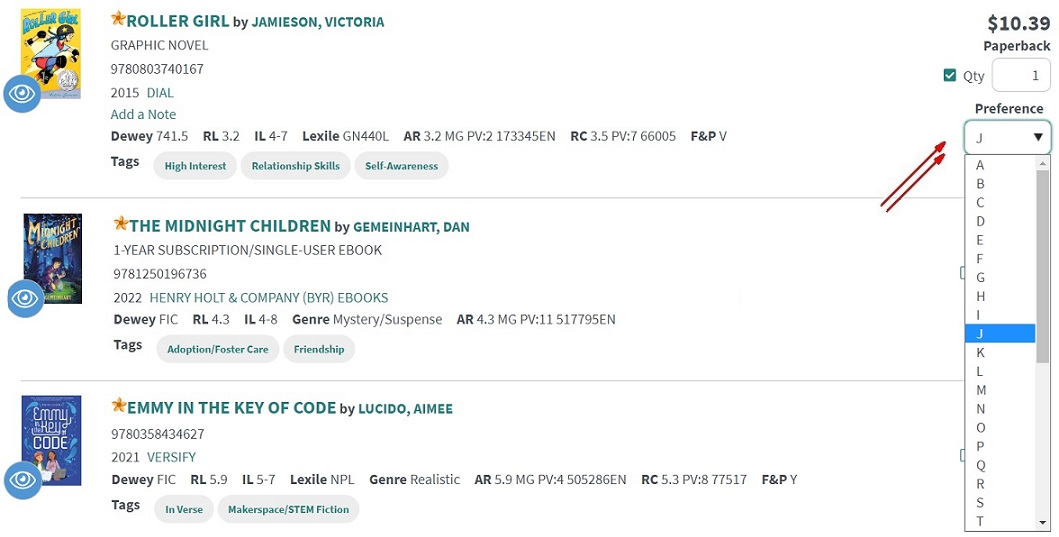Click the eye preview icon on Emmy in the Key of Code
Image resolution: width=1059 pixels, height=537 pixels.
pyautogui.click(x=23, y=480)
